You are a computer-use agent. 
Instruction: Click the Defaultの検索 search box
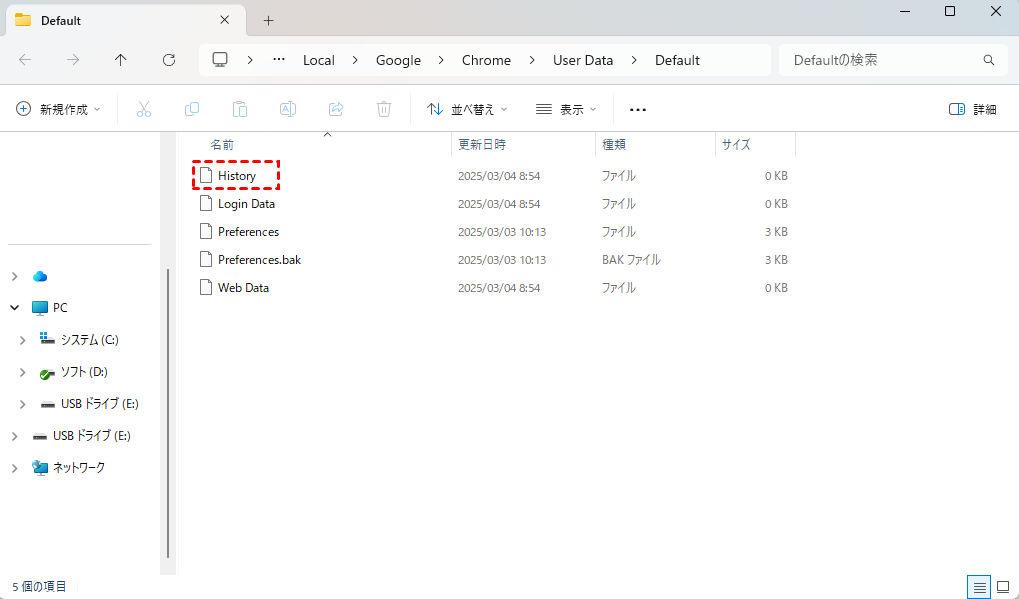(x=880, y=60)
